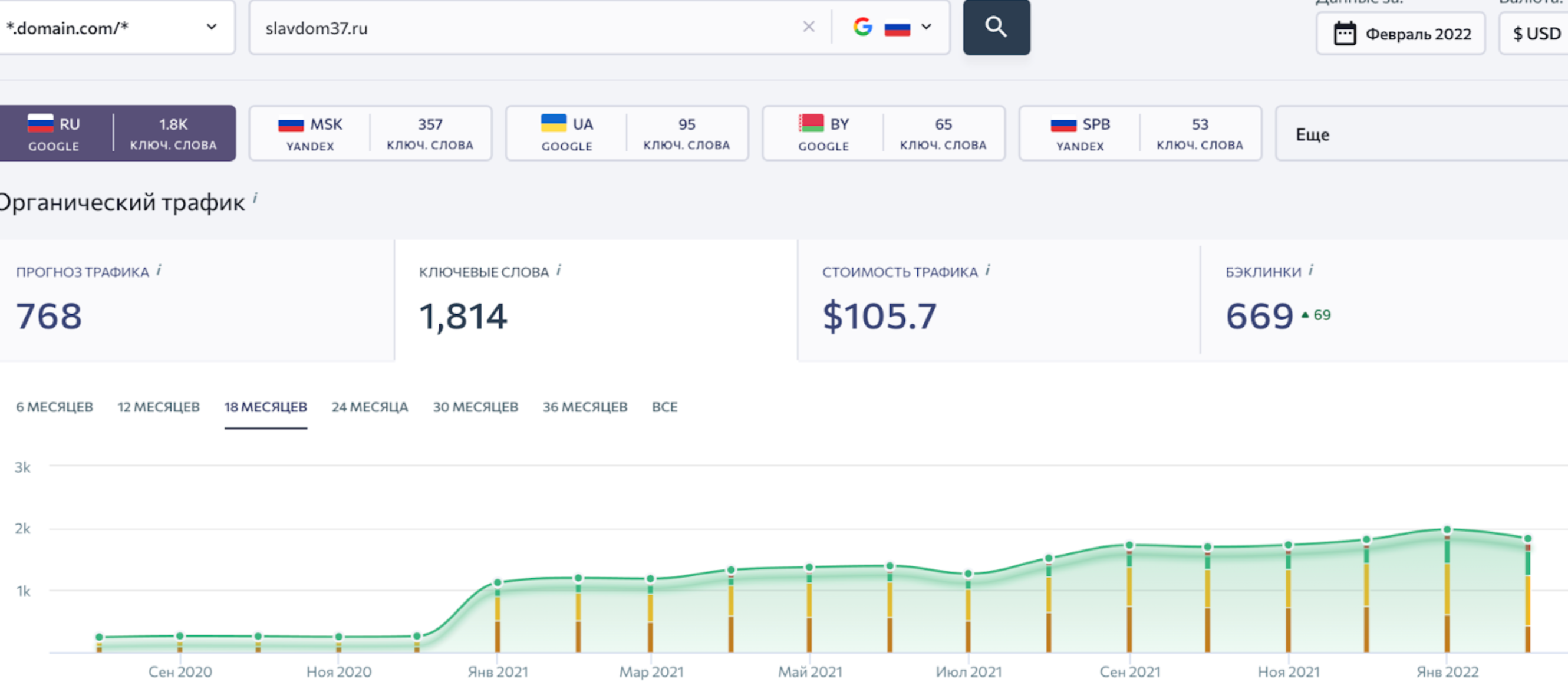Screen dimensions: 1568x692
Task: Click the calendar icon for Февраль 2022
Action: (1345, 34)
